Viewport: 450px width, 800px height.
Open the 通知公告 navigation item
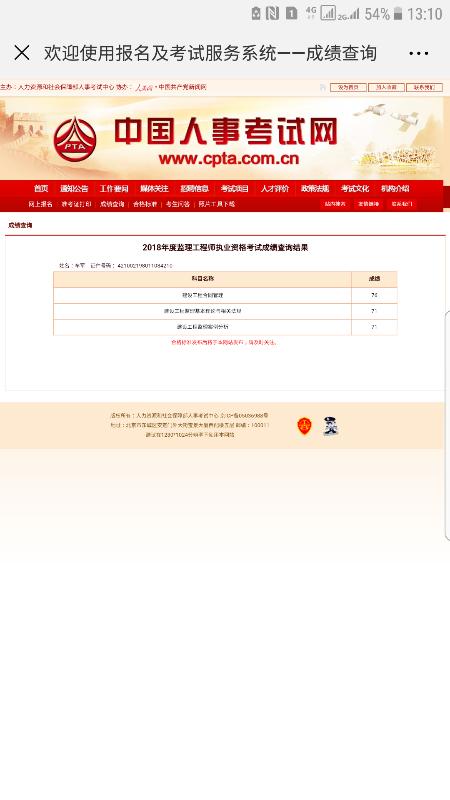(x=74, y=189)
